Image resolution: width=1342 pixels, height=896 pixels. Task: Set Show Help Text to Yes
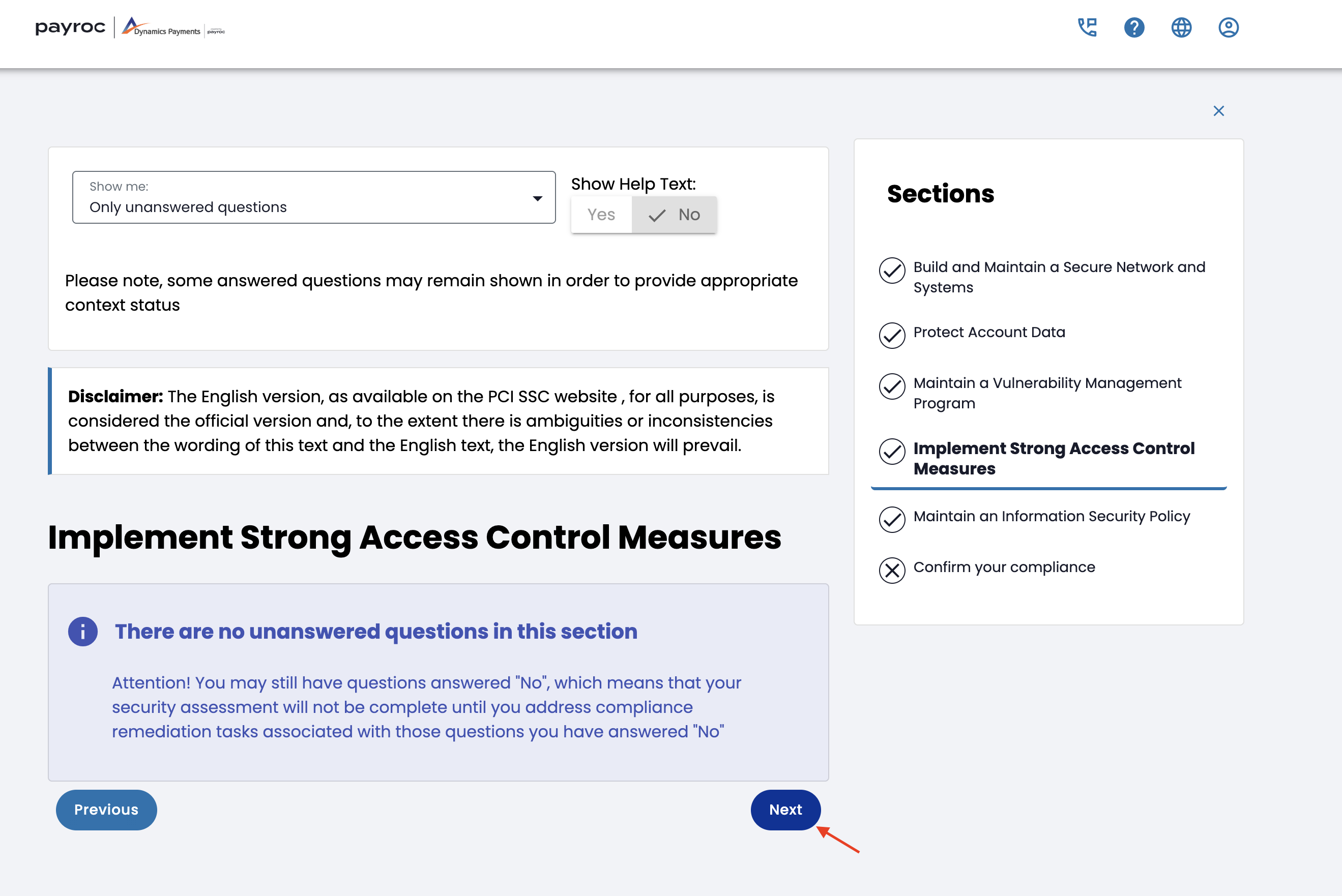coord(601,215)
